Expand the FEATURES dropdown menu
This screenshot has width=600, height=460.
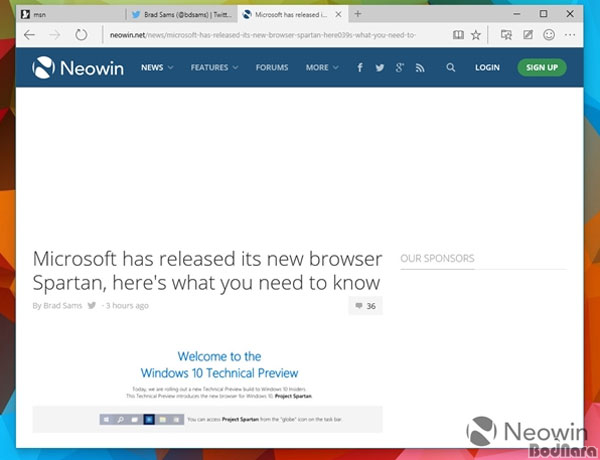[x=214, y=68]
